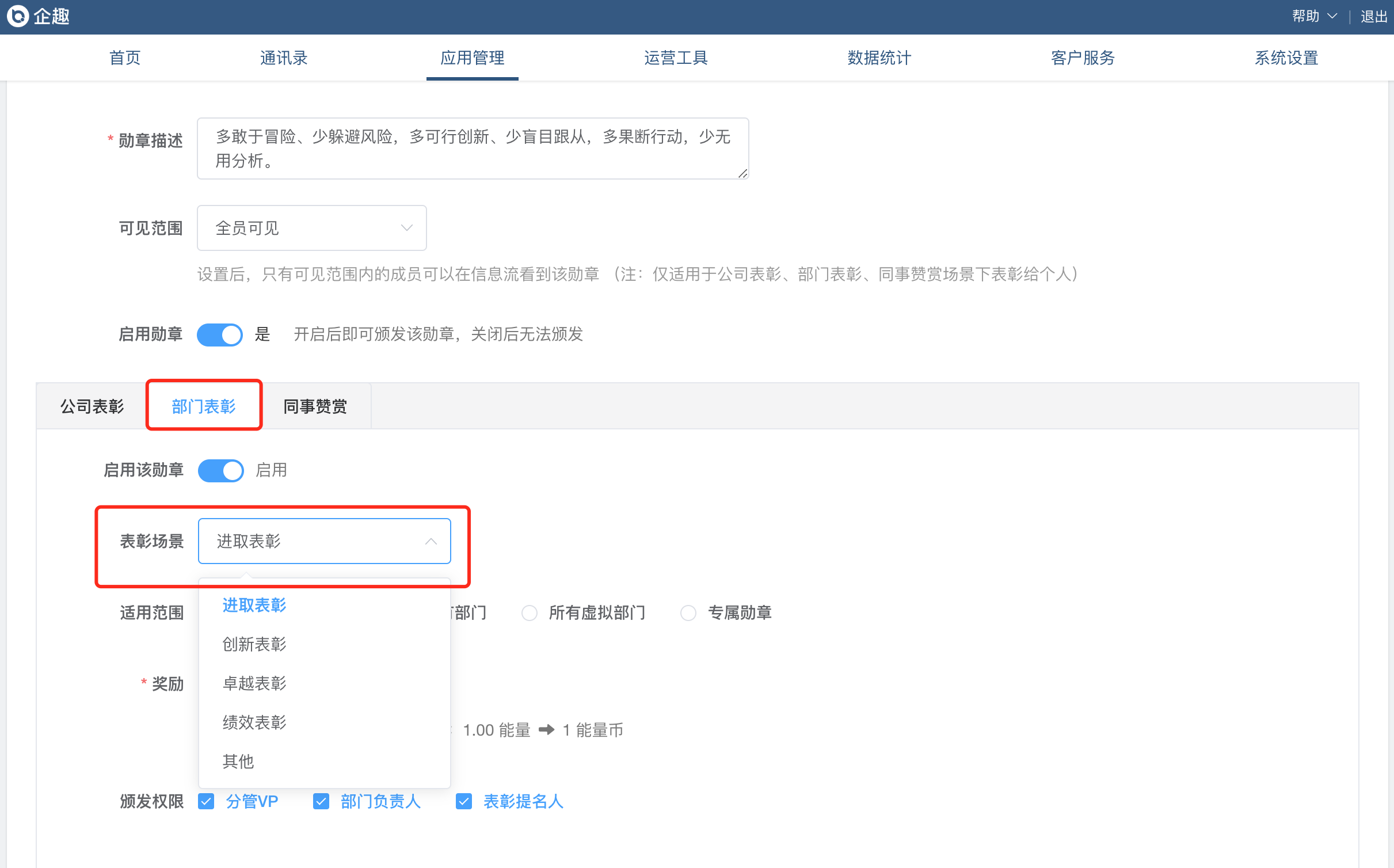Toggle the 启用该勋章 switch
This screenshot has height=868, width=1394.
point(221,470)
